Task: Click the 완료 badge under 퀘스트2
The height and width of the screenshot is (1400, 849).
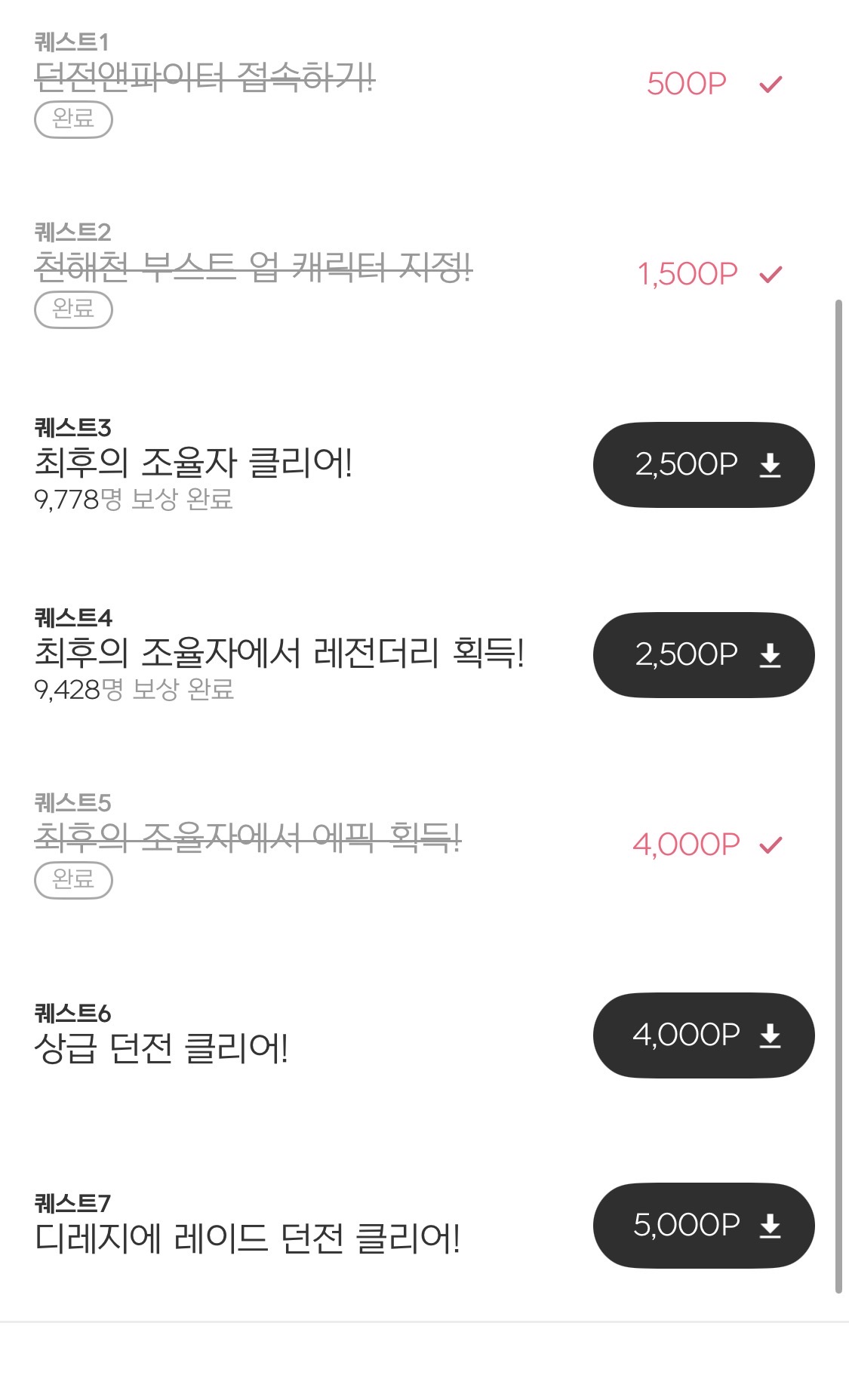Action: (73, 309)
